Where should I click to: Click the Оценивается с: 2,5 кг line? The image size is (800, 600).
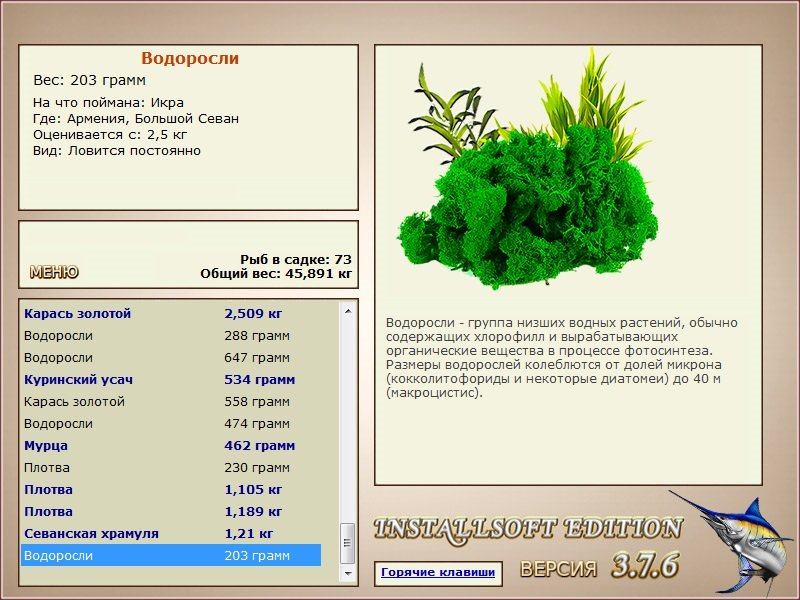(x=110, y=135)
